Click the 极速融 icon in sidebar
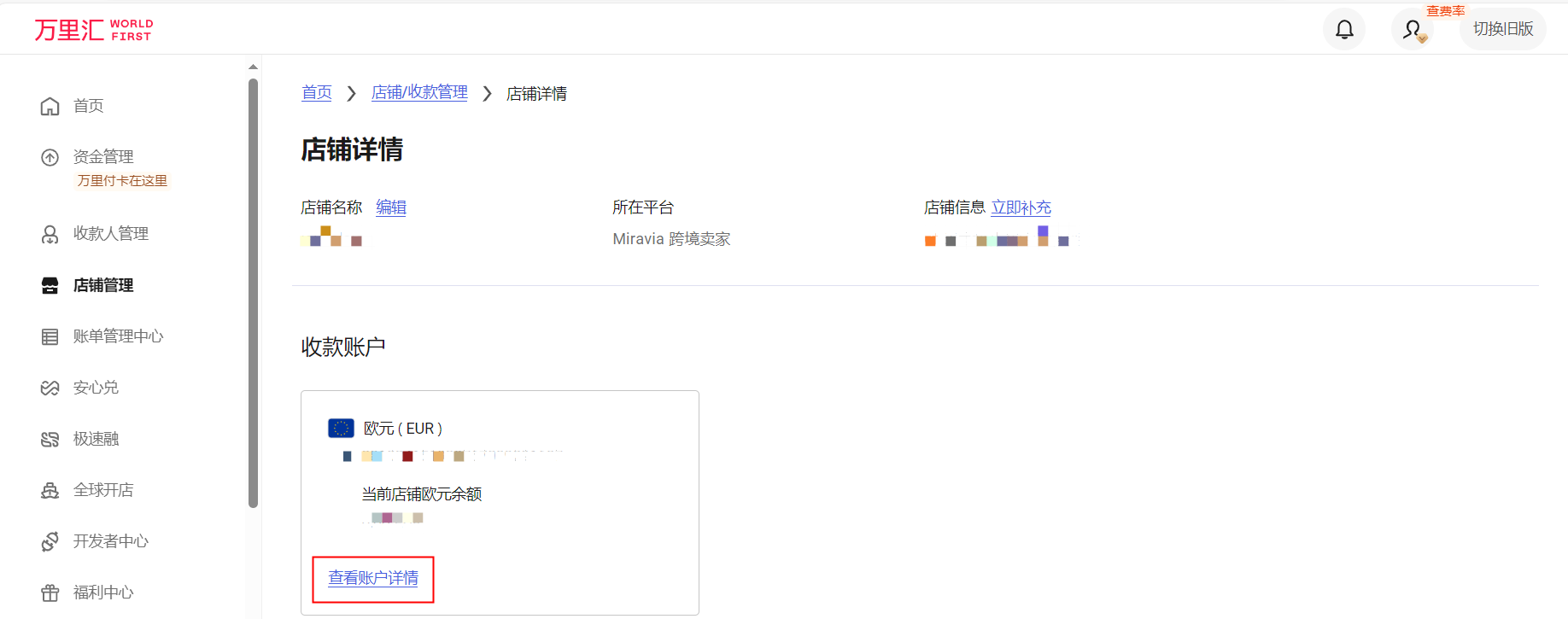1568x619 pixels. [x=50, y=439]
